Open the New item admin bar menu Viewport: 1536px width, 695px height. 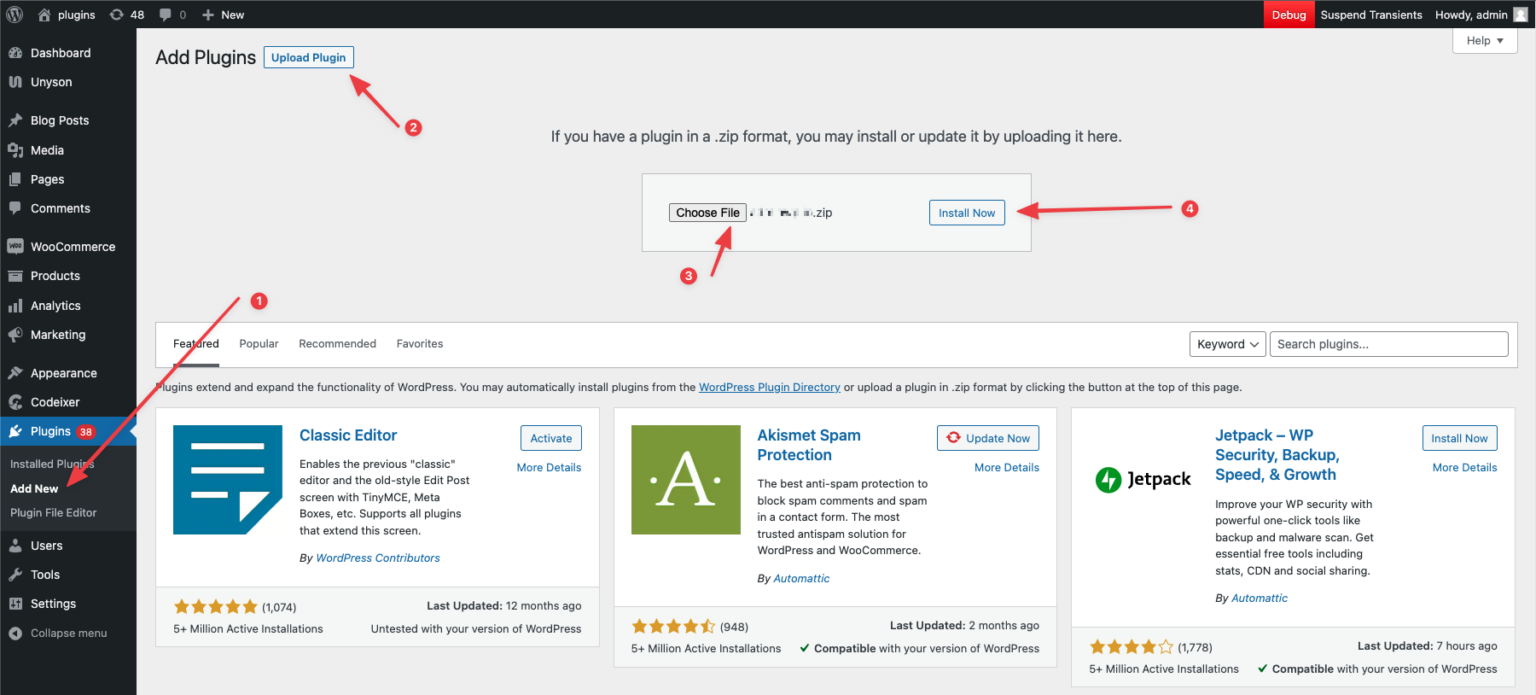(x=222, y=14)
